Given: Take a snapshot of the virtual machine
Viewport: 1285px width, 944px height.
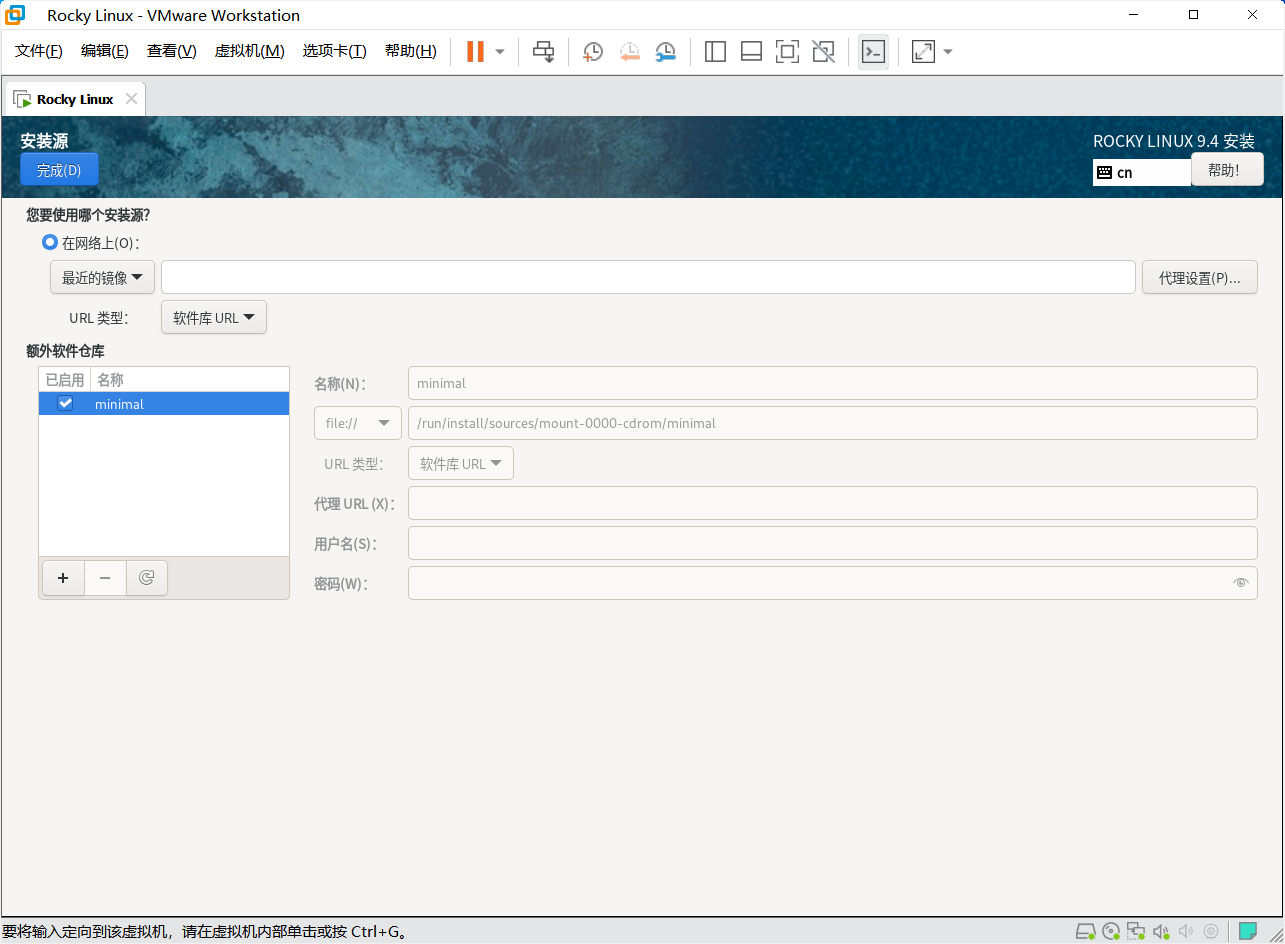Looking at the screenshot, I should point(593,52).
